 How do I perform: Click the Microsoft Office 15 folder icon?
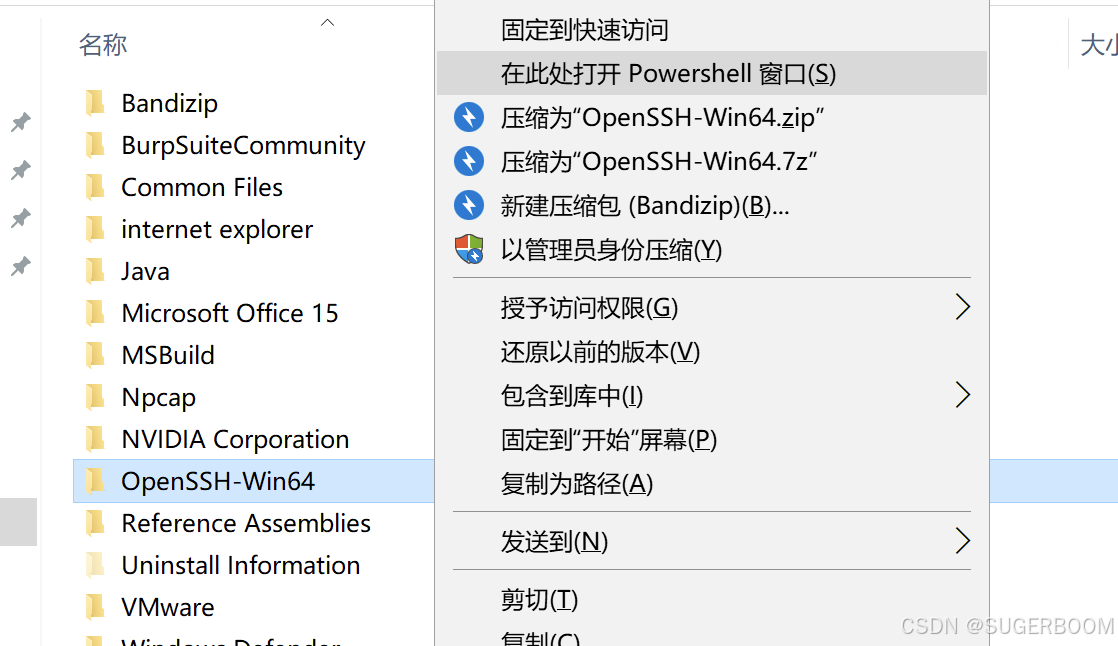click(x=95, y=313)
